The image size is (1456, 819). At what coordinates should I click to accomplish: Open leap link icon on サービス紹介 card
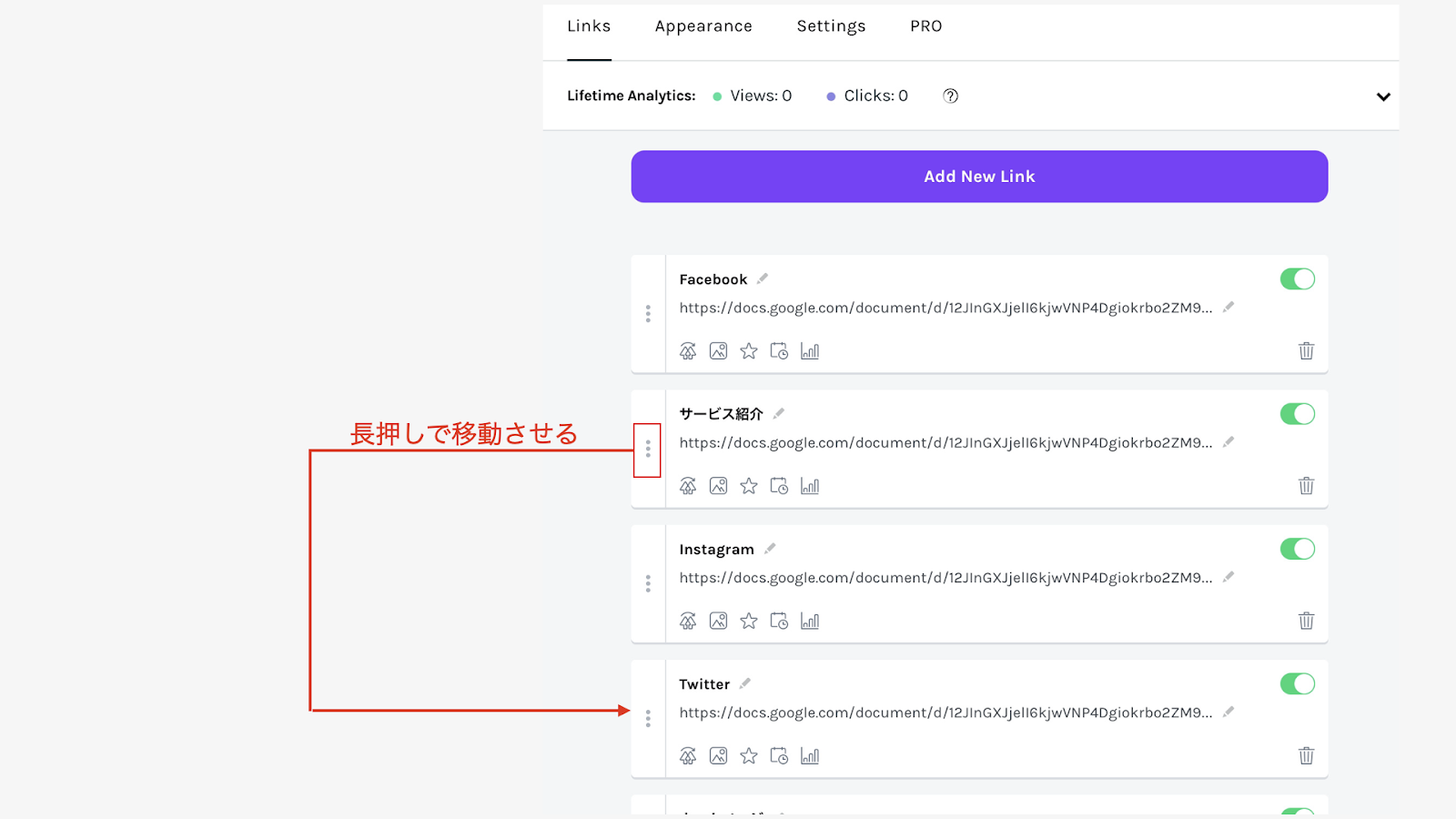[688, 486]
